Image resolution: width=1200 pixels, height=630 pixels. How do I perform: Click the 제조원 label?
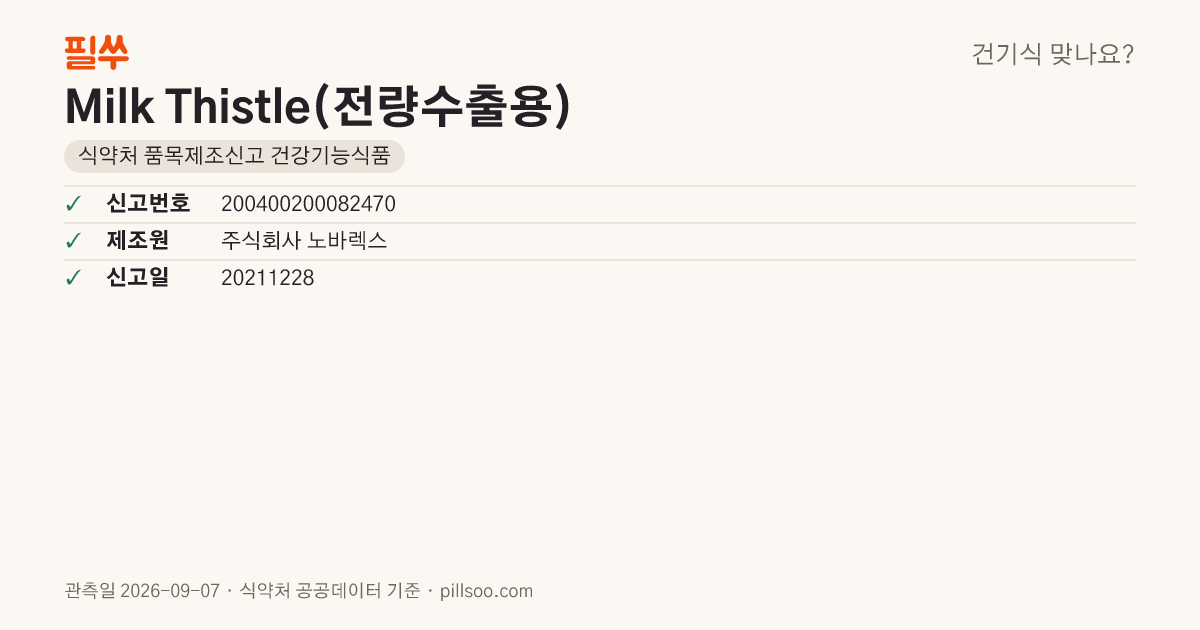137,241
